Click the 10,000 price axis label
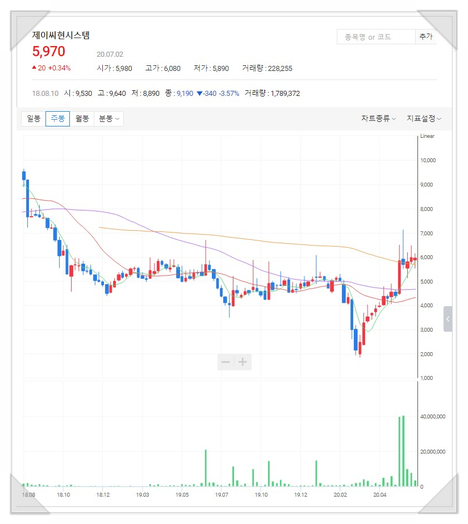 click(x=428, y=160)
